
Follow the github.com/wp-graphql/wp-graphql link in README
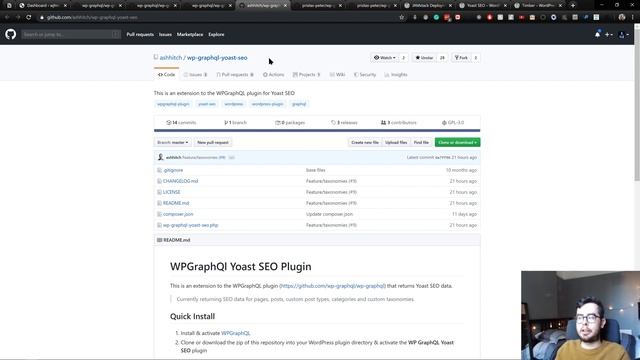click(332, 286)
